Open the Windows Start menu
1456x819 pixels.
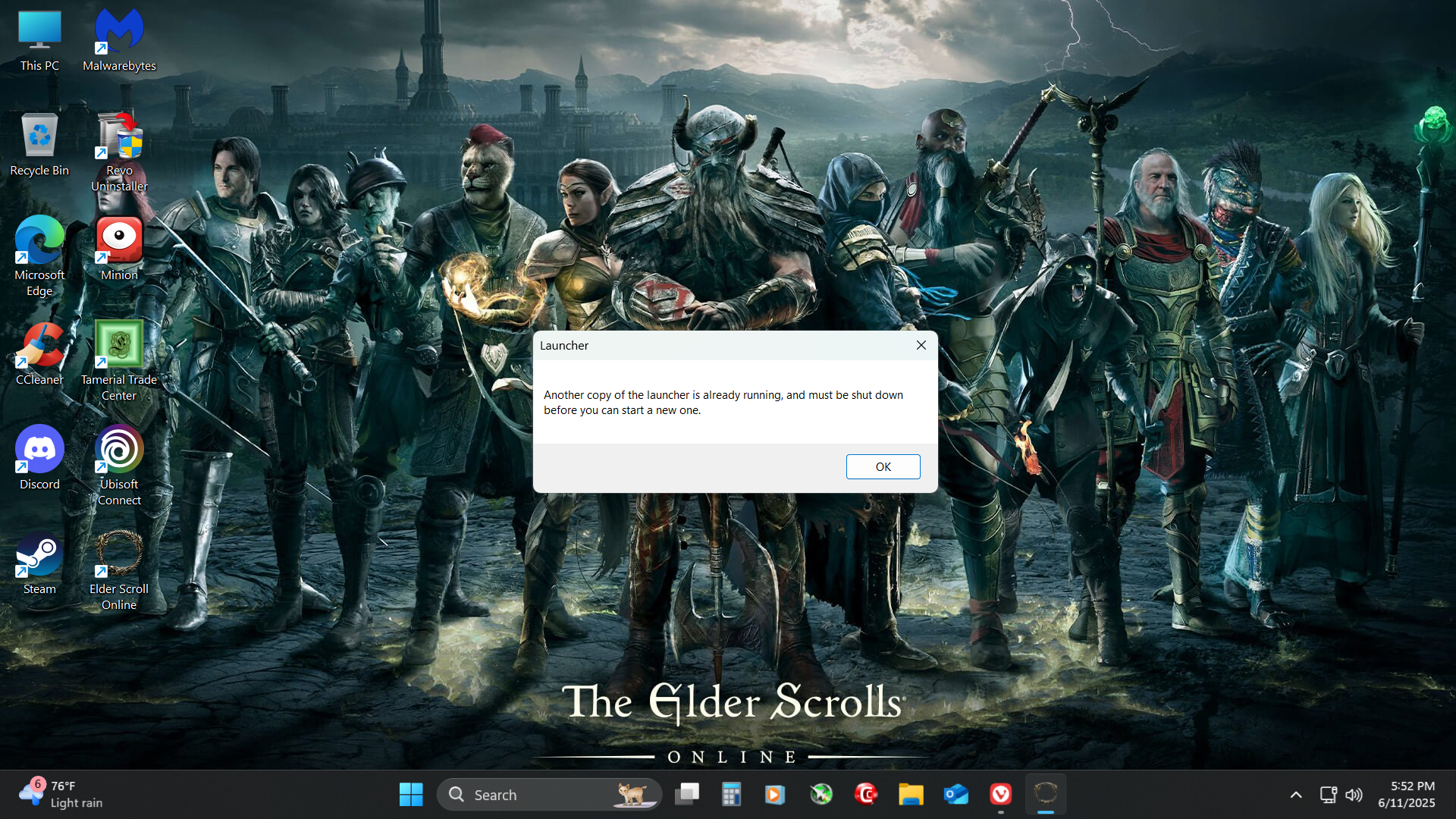[x=411, y=794]
